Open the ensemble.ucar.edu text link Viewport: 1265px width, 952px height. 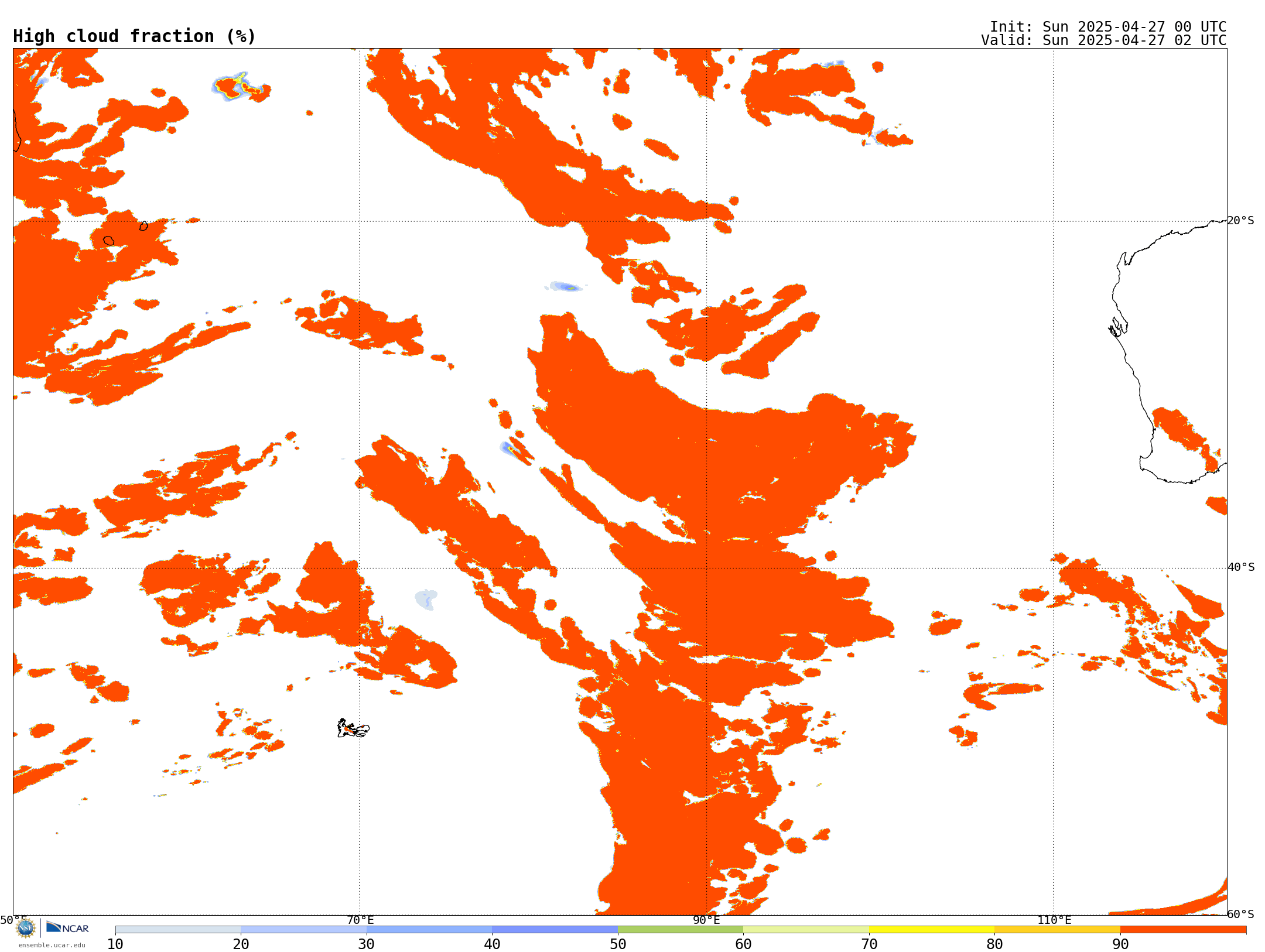52,945
